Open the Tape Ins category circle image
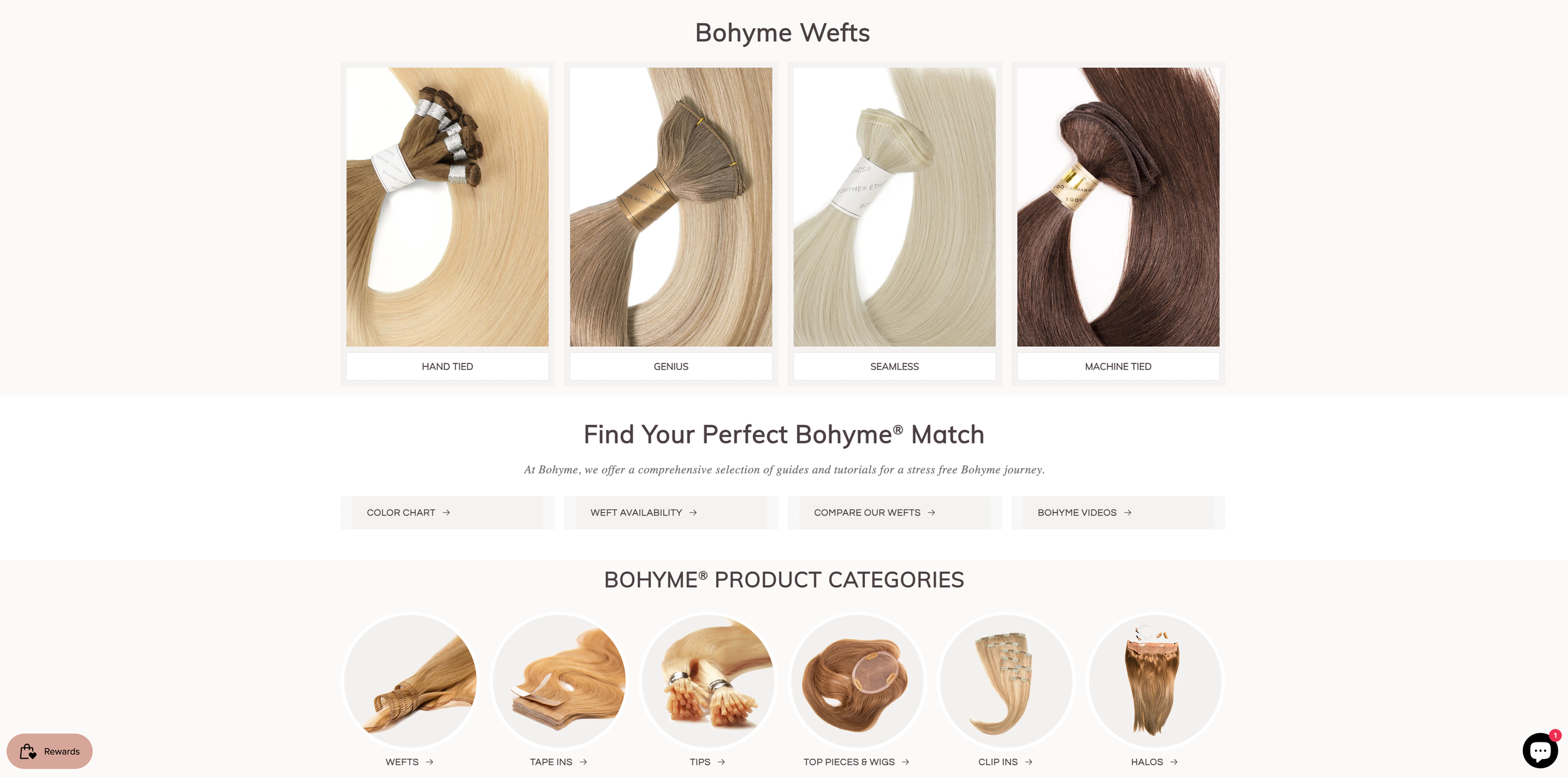1568x777 pixels. pos(559,680)
